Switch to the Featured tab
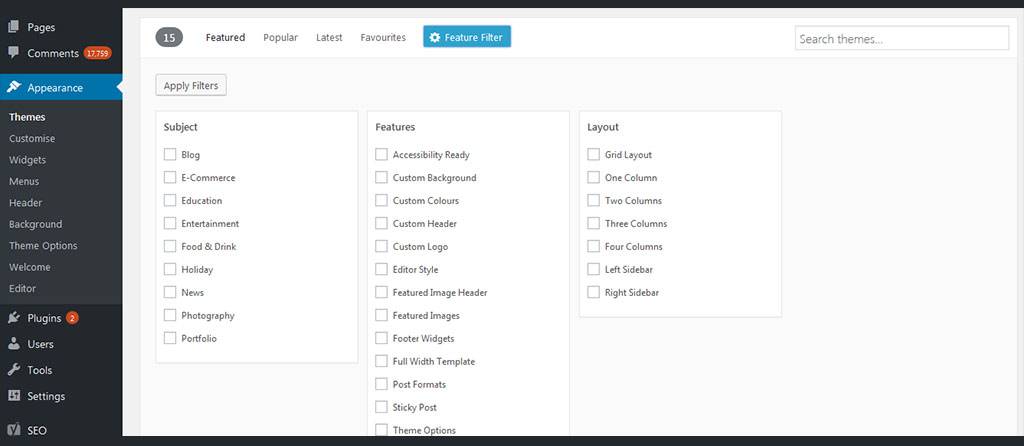The height and width of the screenshot is (446, 1024). point(225,37)
